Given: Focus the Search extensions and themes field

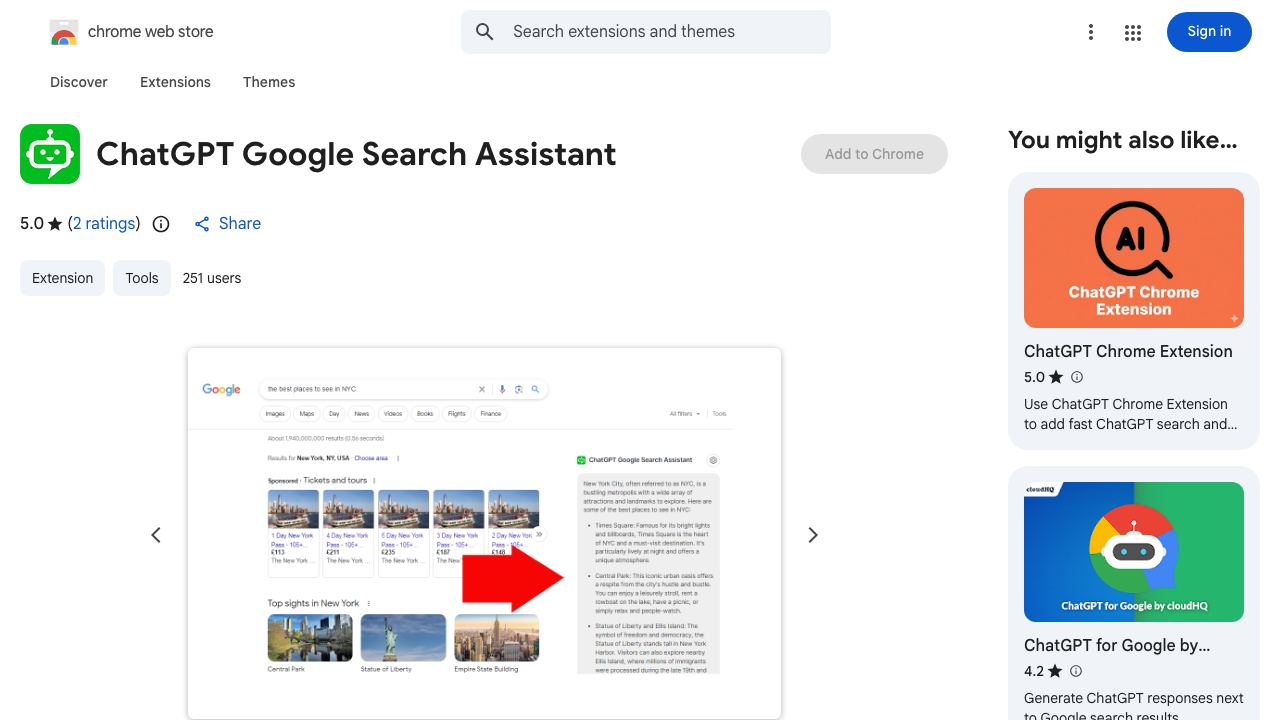Looking at the screenshot, I should (x=646, y=32).
